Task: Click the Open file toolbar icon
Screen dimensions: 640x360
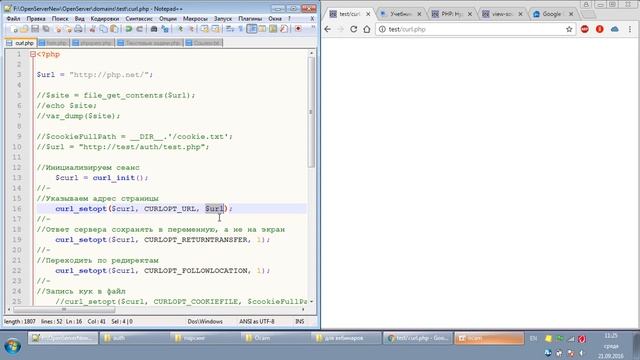Action: coord(24,29)
